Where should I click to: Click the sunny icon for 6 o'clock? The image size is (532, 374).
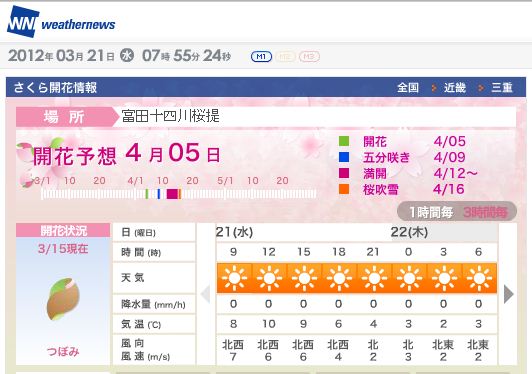click(479, 278)
